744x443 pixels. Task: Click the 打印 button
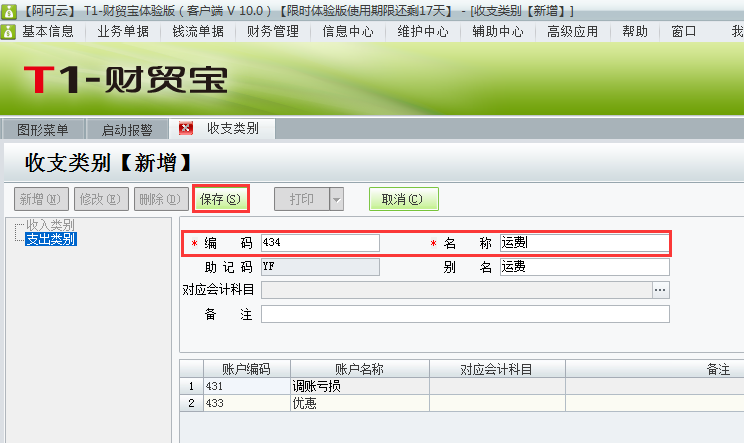coord(301,199)
